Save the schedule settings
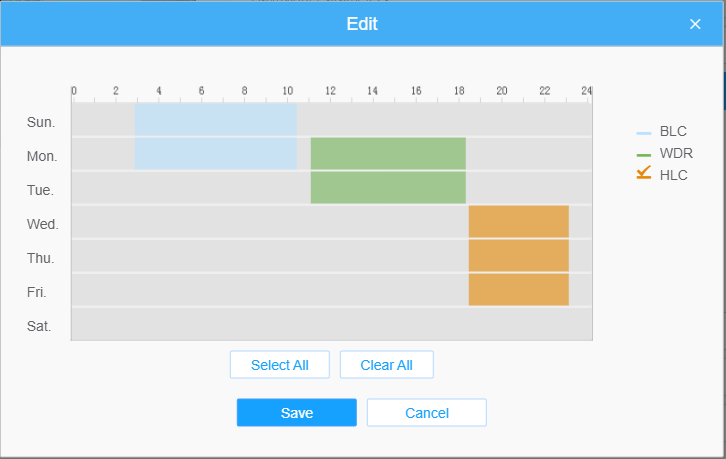The image size is (726, 459). 296,413
